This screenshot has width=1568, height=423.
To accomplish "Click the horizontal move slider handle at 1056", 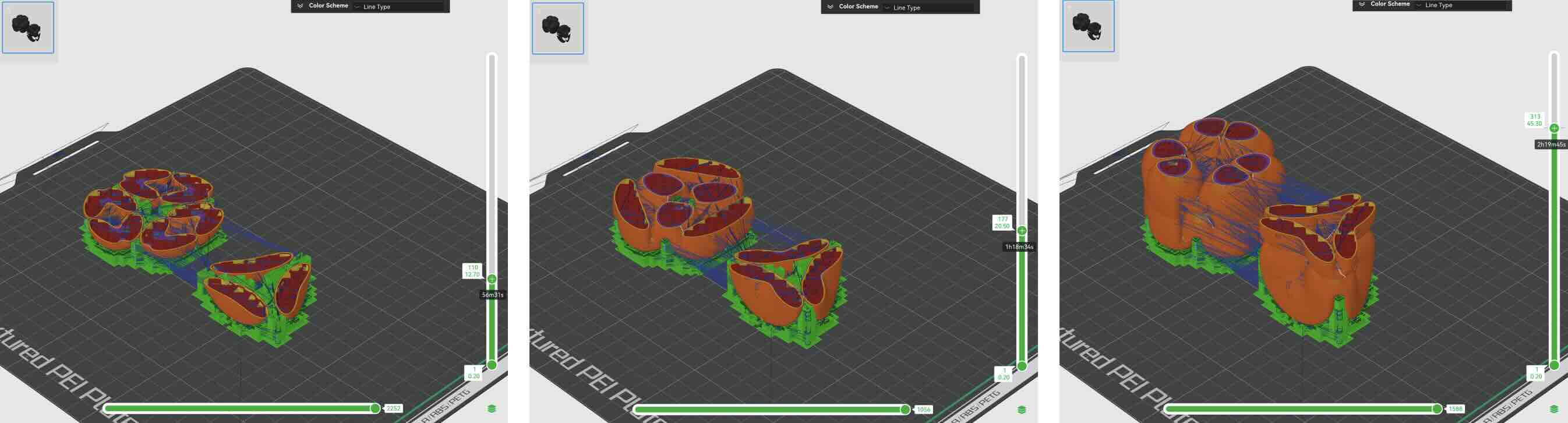I will (x=905, y=410).
